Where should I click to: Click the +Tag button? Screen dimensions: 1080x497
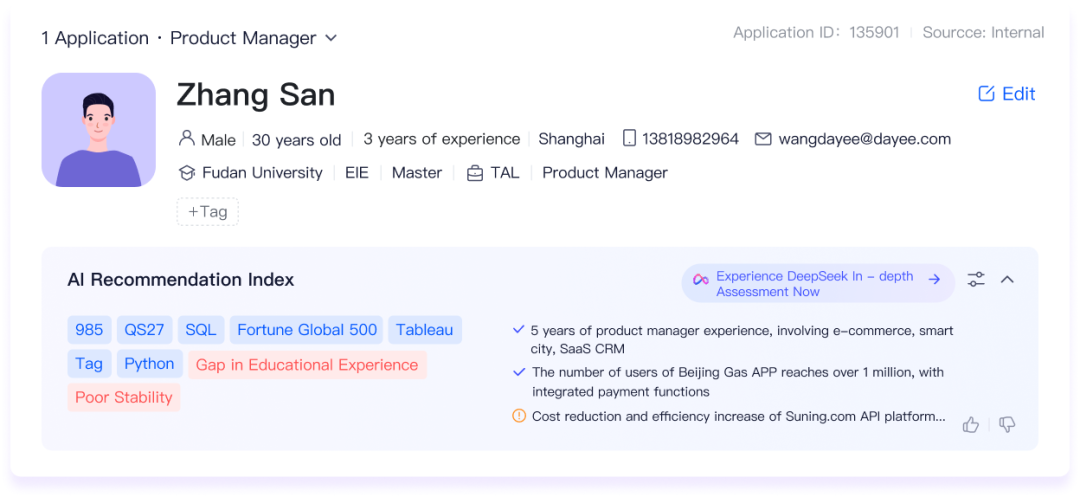(x=208, y=212)
